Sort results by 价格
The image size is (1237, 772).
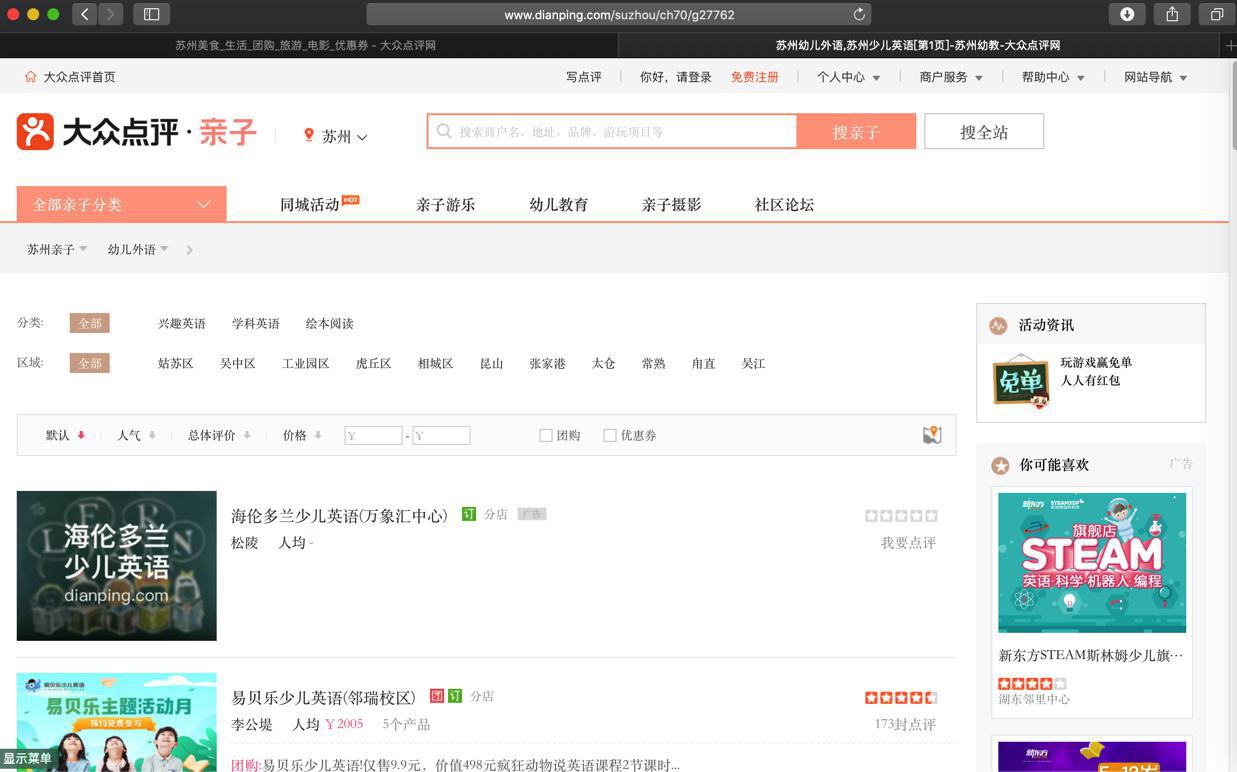(302, 435)
